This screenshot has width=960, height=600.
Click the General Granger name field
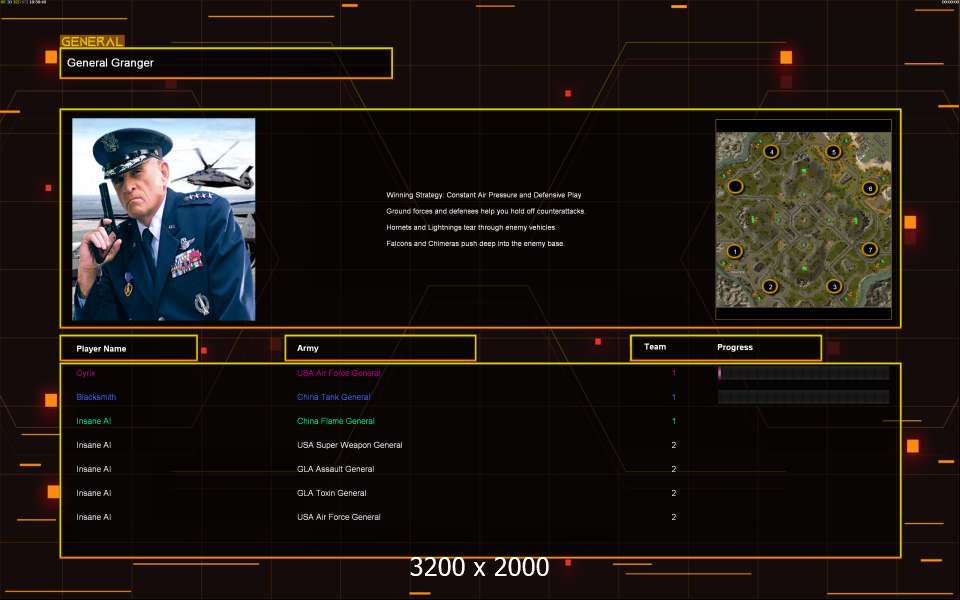click(226, 63)
